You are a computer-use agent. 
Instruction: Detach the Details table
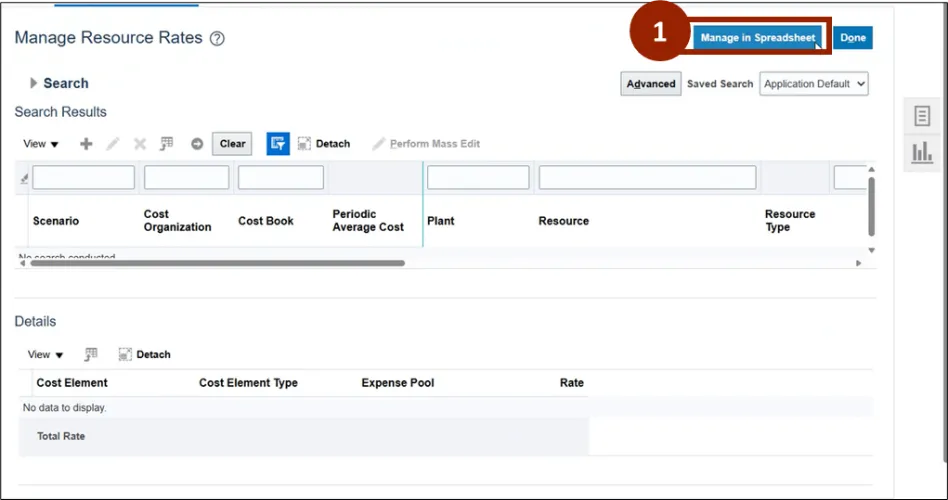tap(144, 354)
